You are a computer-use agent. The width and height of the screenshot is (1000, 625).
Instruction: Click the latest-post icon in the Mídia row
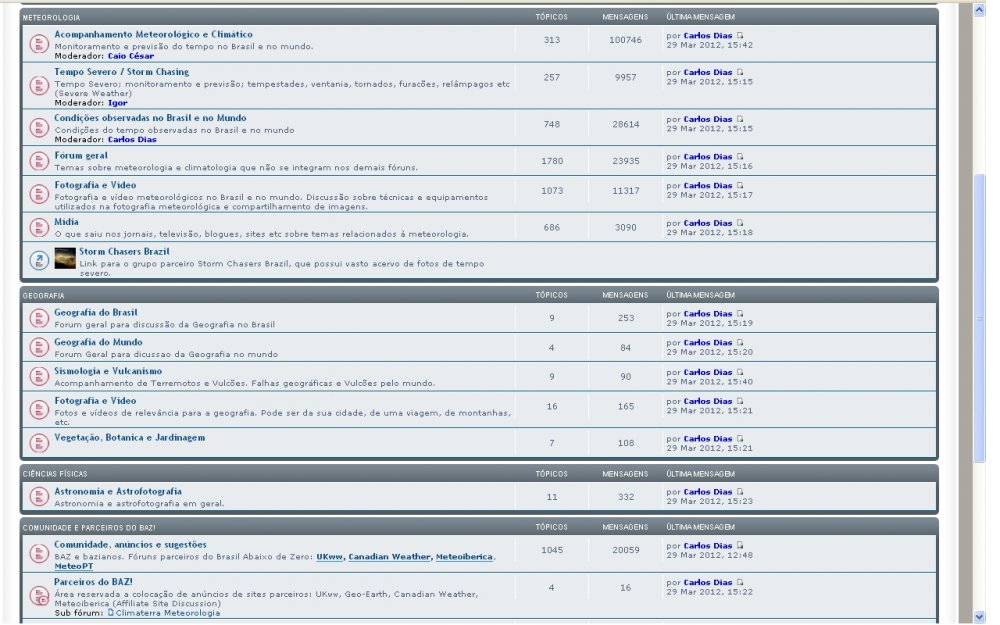click(x=740, y=223)
